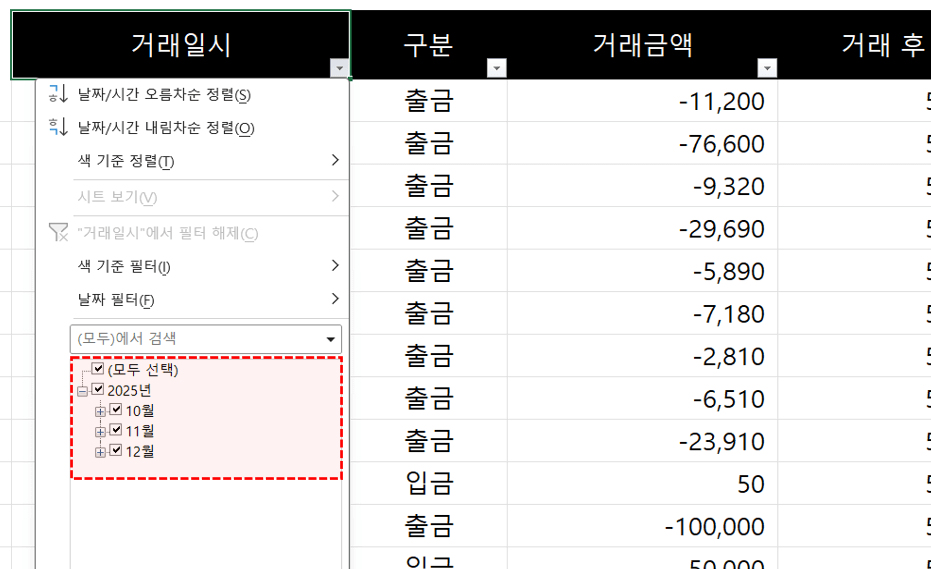The width and height of the screenshot is (931, 569).
Task: Click the funnel icon to clear 거래일시 filter
Action: (x=58, y=233)
